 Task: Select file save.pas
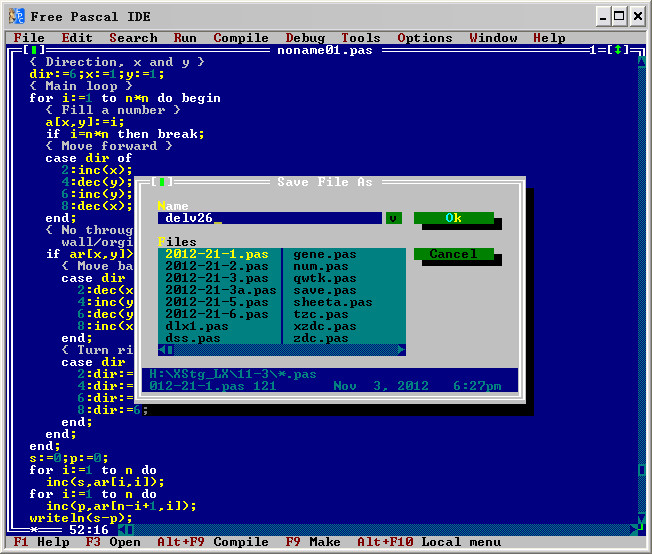(x=325, y=290)
